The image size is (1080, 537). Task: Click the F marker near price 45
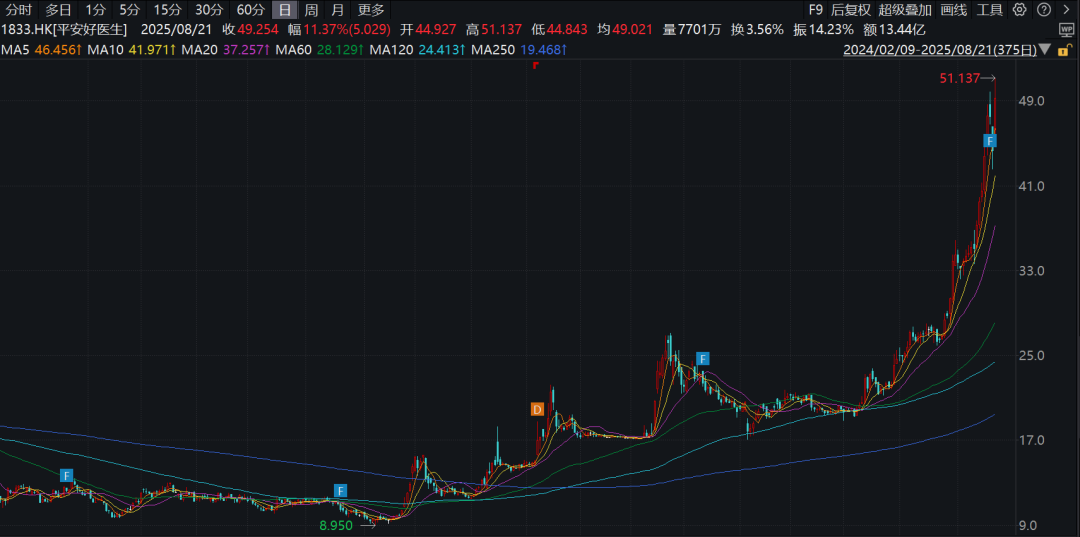click(x=990, y=141)
